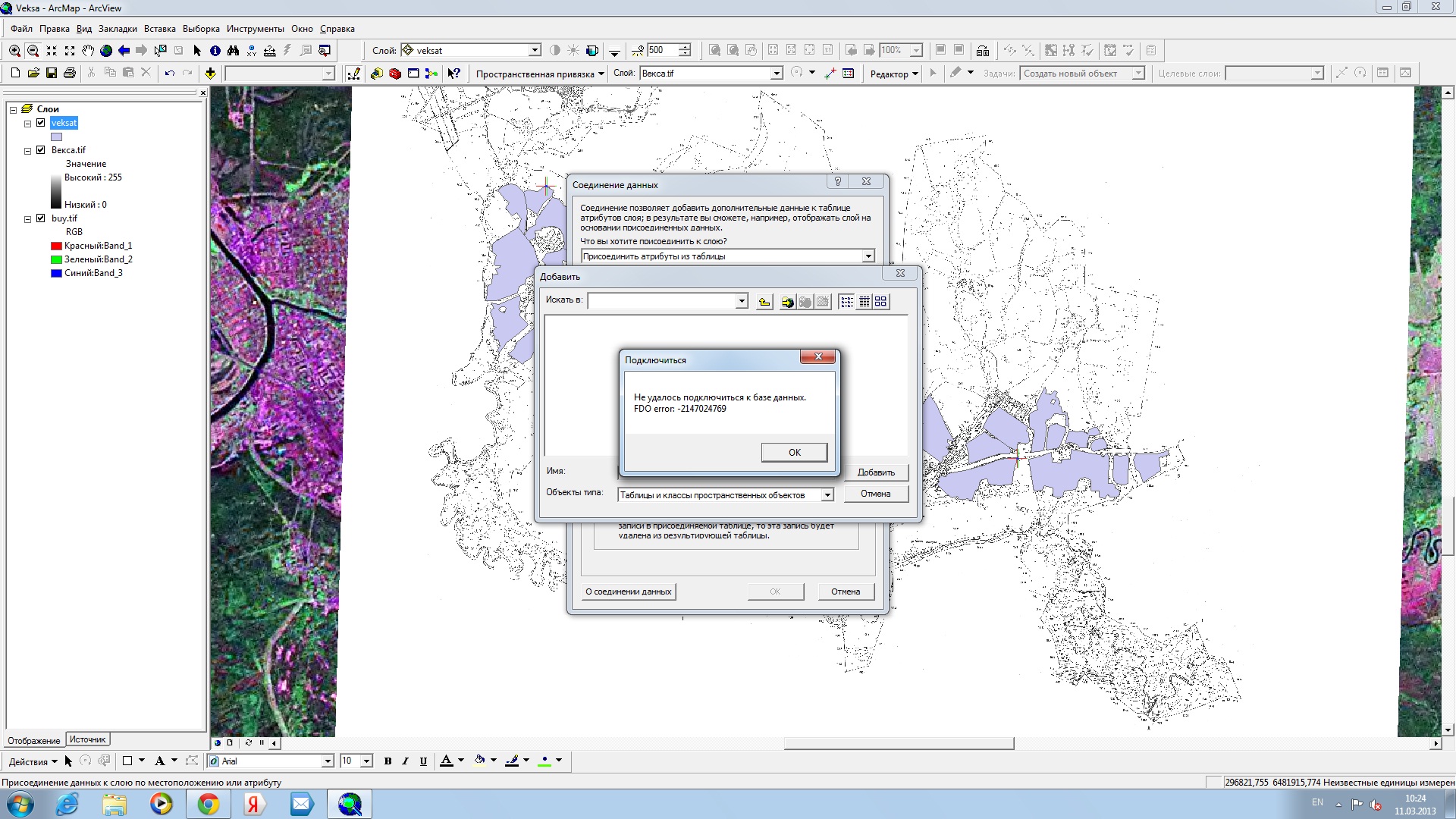This screenshot has height=819, width=1456.
Task: Open the Инструменты menu
Action: (x=255, y=29)
